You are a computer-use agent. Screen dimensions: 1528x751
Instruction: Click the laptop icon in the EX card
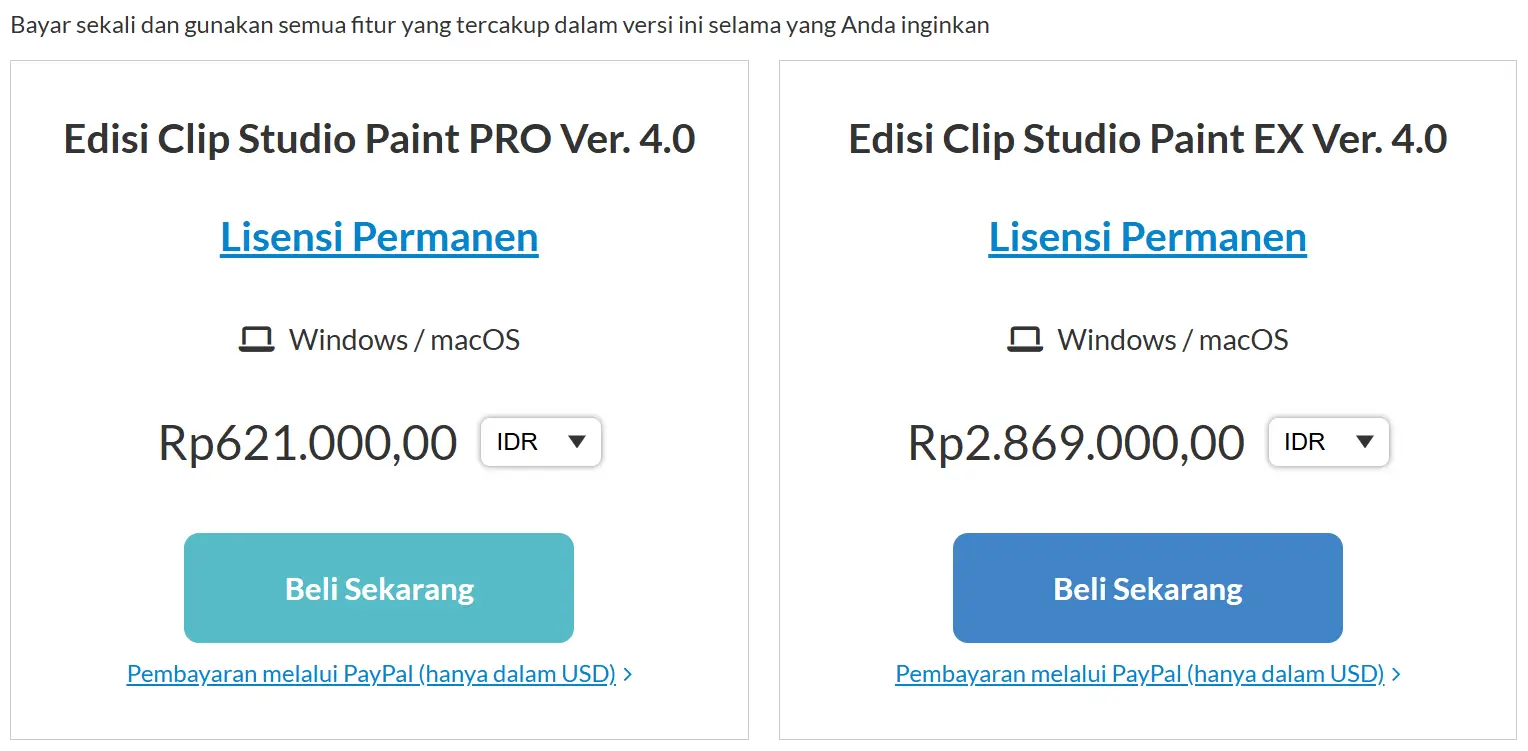1025,340
